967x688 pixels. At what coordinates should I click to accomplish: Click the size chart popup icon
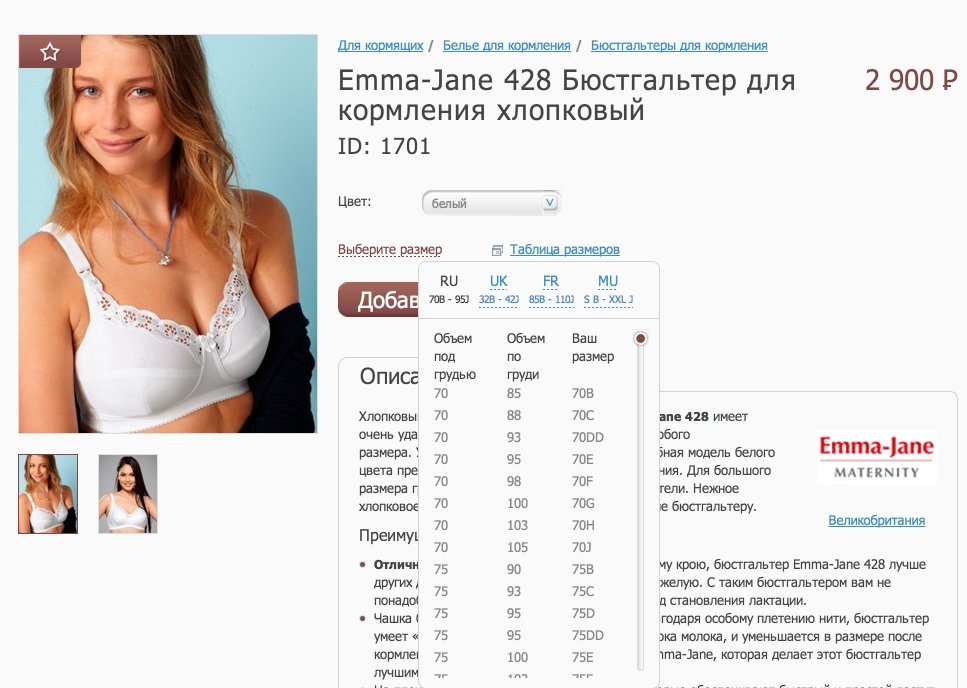(x=496, y=250)
